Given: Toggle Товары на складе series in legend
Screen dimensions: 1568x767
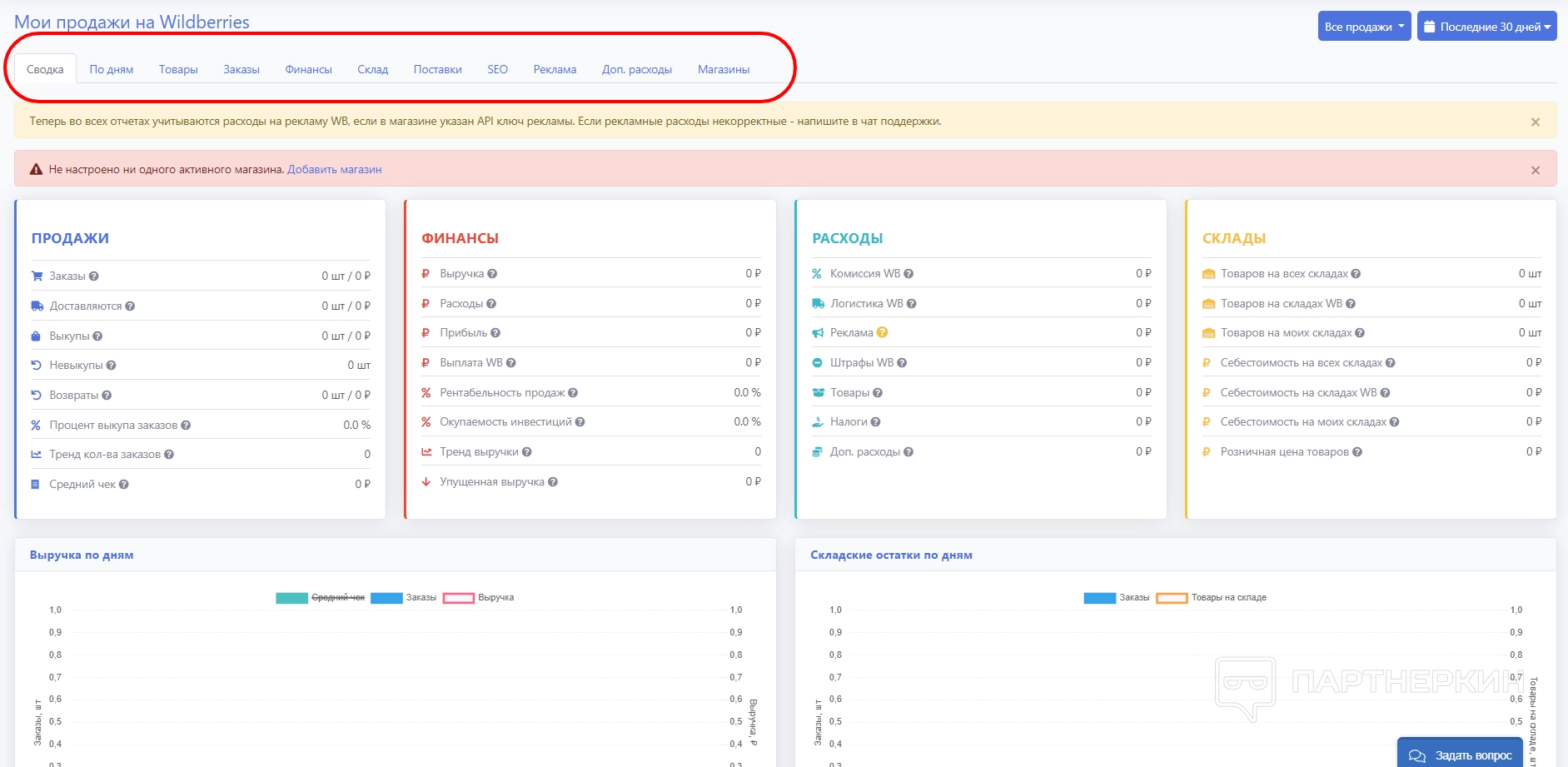Looking at the screenshot, I should point(1212,598).
